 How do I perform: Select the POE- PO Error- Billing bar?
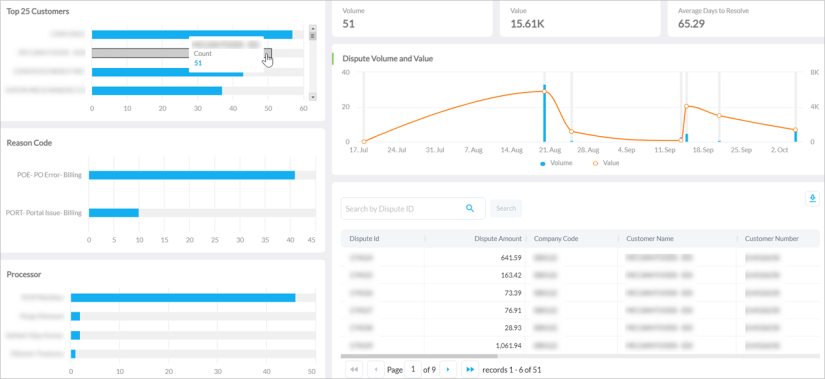point(192,175)
